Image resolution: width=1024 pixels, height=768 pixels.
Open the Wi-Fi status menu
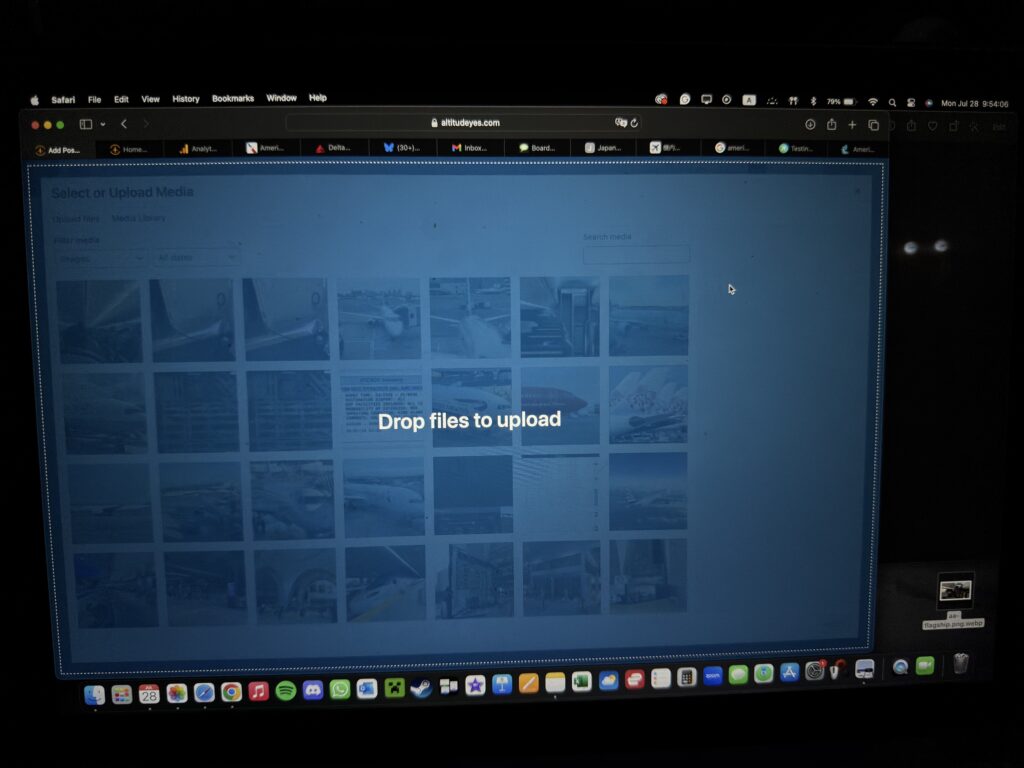pos(872,102)
